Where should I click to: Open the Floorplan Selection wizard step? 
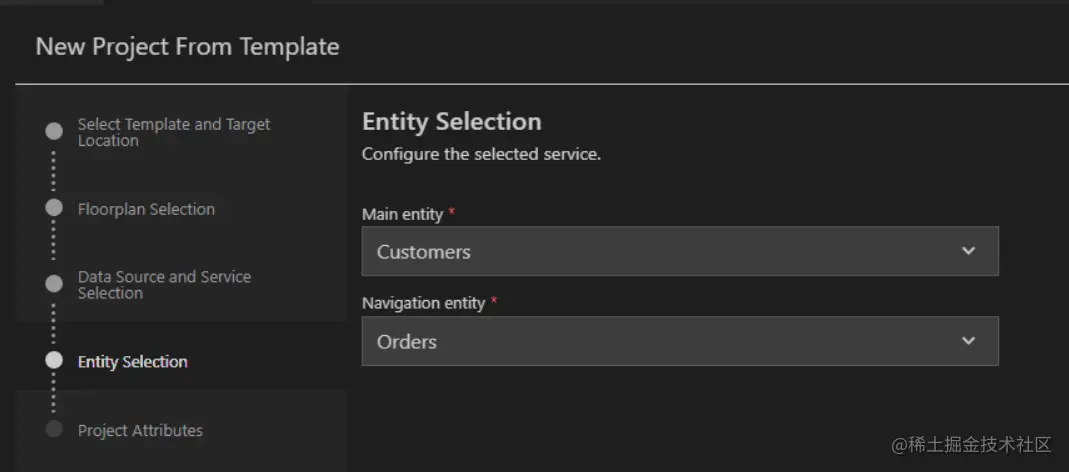146,209
